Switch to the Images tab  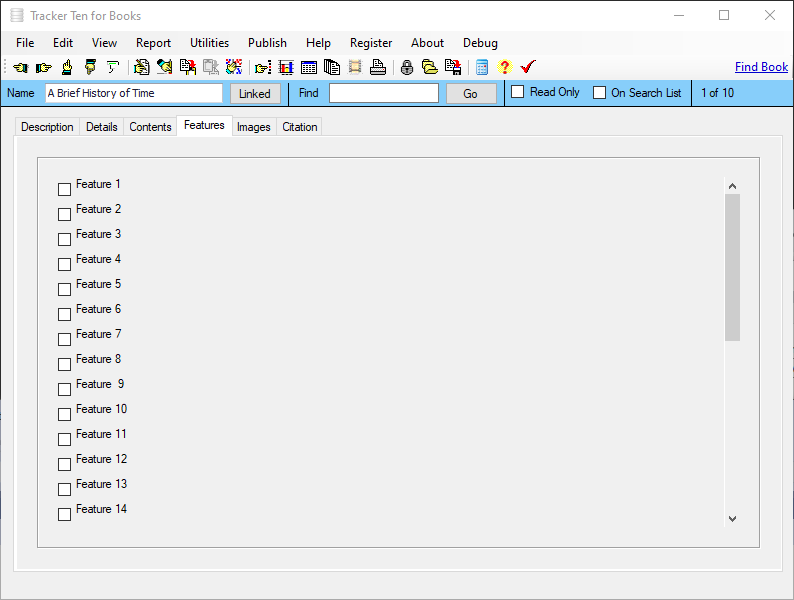pos(254,127)
